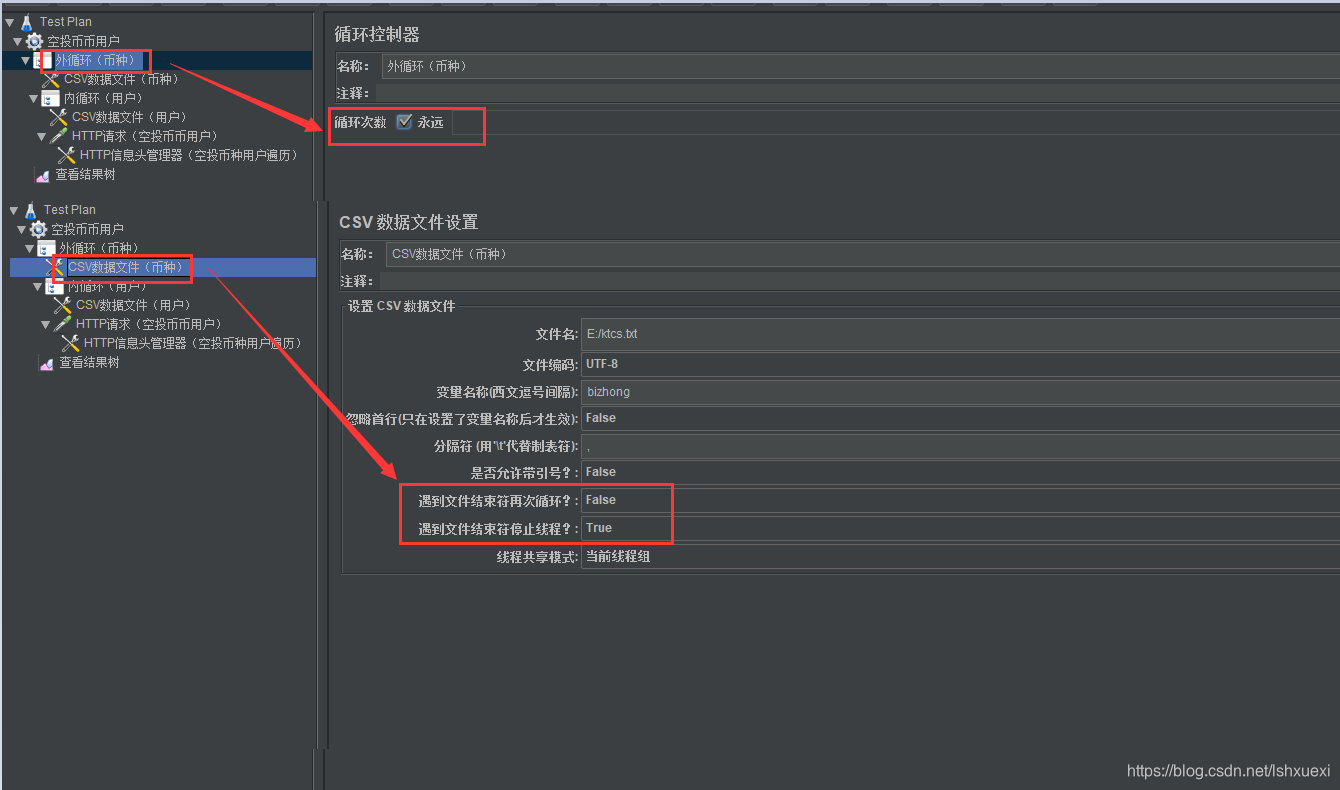Open the 遇到文件结束符停止线程 dropdown showing True
The width and height of the screenshot is (1340, 790).
(x=960, y=528)
